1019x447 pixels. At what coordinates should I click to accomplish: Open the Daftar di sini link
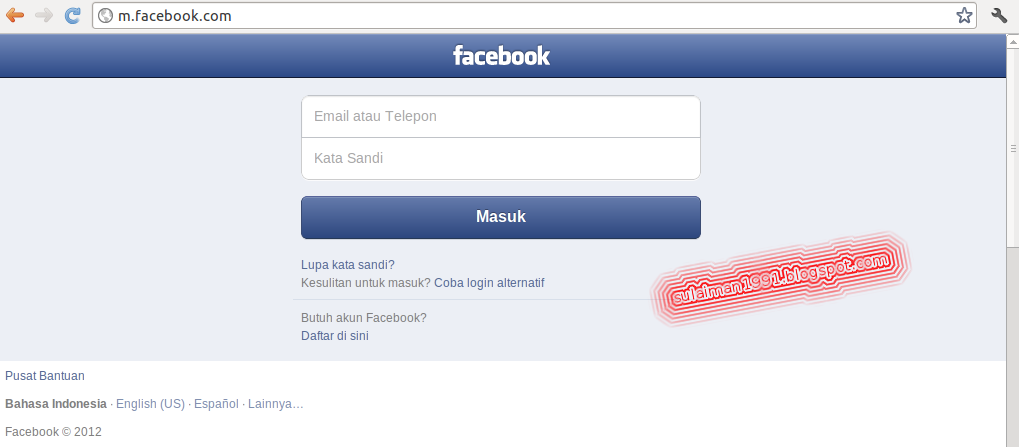pyautogui.click(x=335, y=336)
